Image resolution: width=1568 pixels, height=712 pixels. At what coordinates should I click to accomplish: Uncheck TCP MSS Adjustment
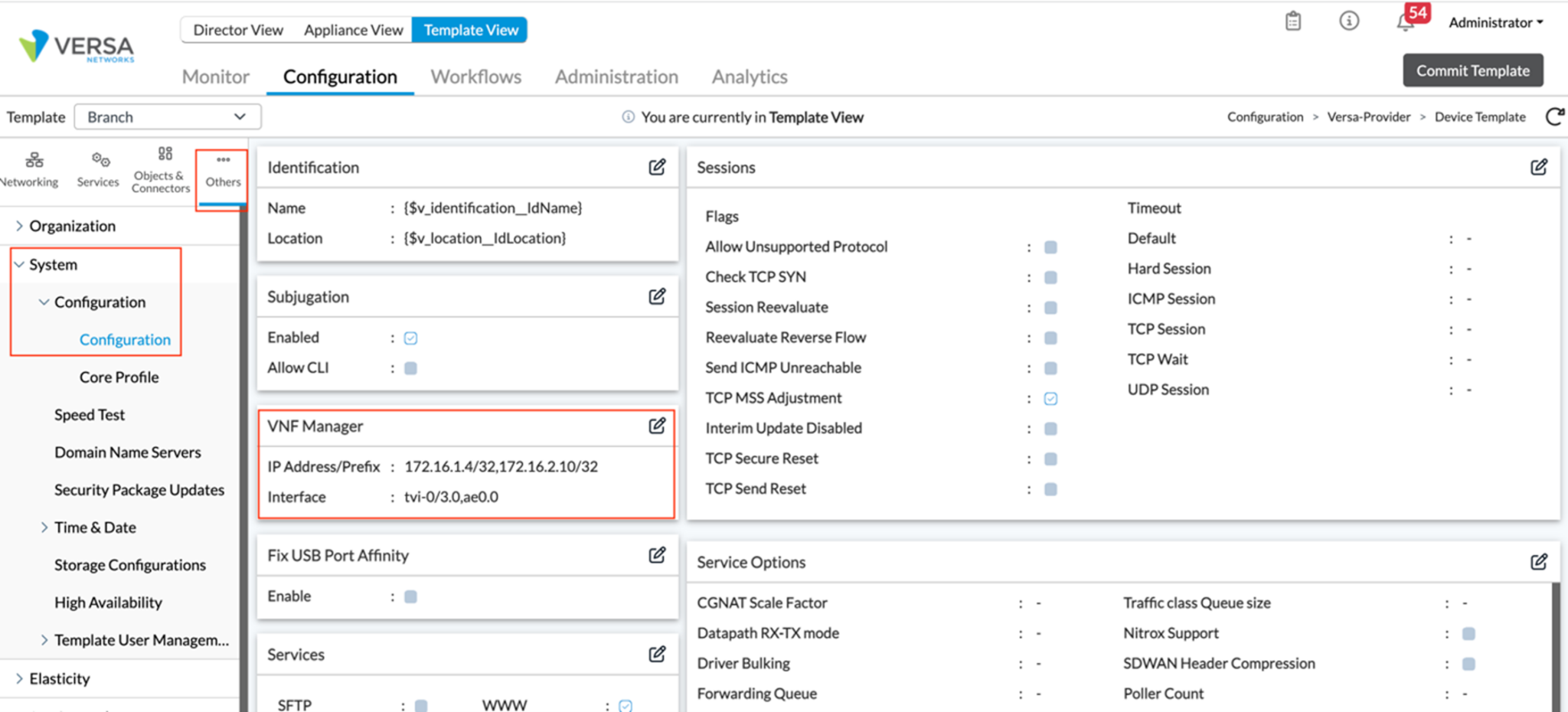pos(1050,397)
